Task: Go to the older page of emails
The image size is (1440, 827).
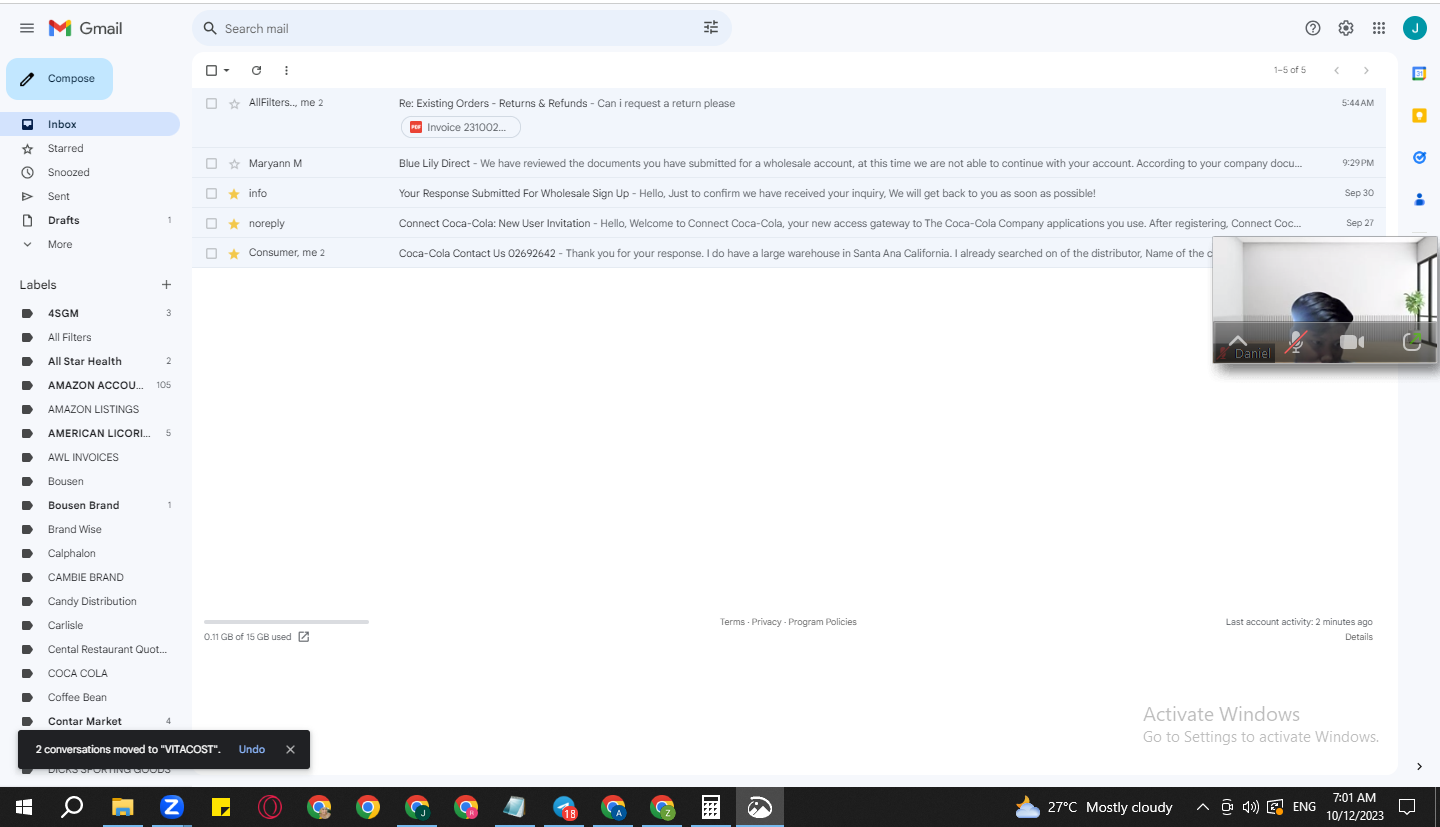Action: point(1366,70)
